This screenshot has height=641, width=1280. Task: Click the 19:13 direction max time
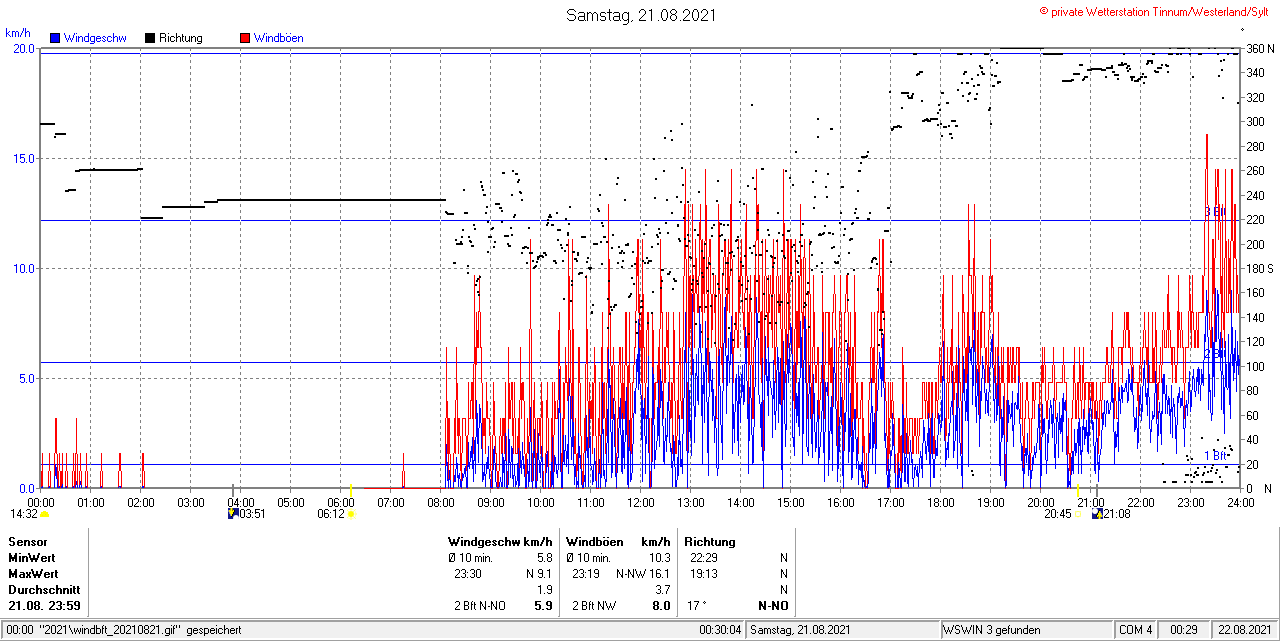704,574
